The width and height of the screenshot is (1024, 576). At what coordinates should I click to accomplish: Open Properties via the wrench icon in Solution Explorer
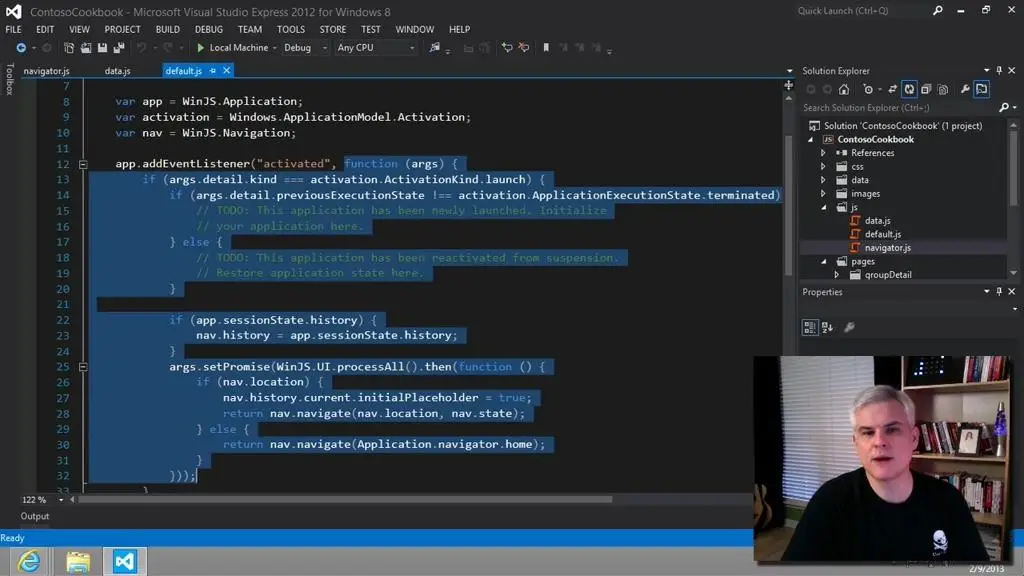click(965, 89)
